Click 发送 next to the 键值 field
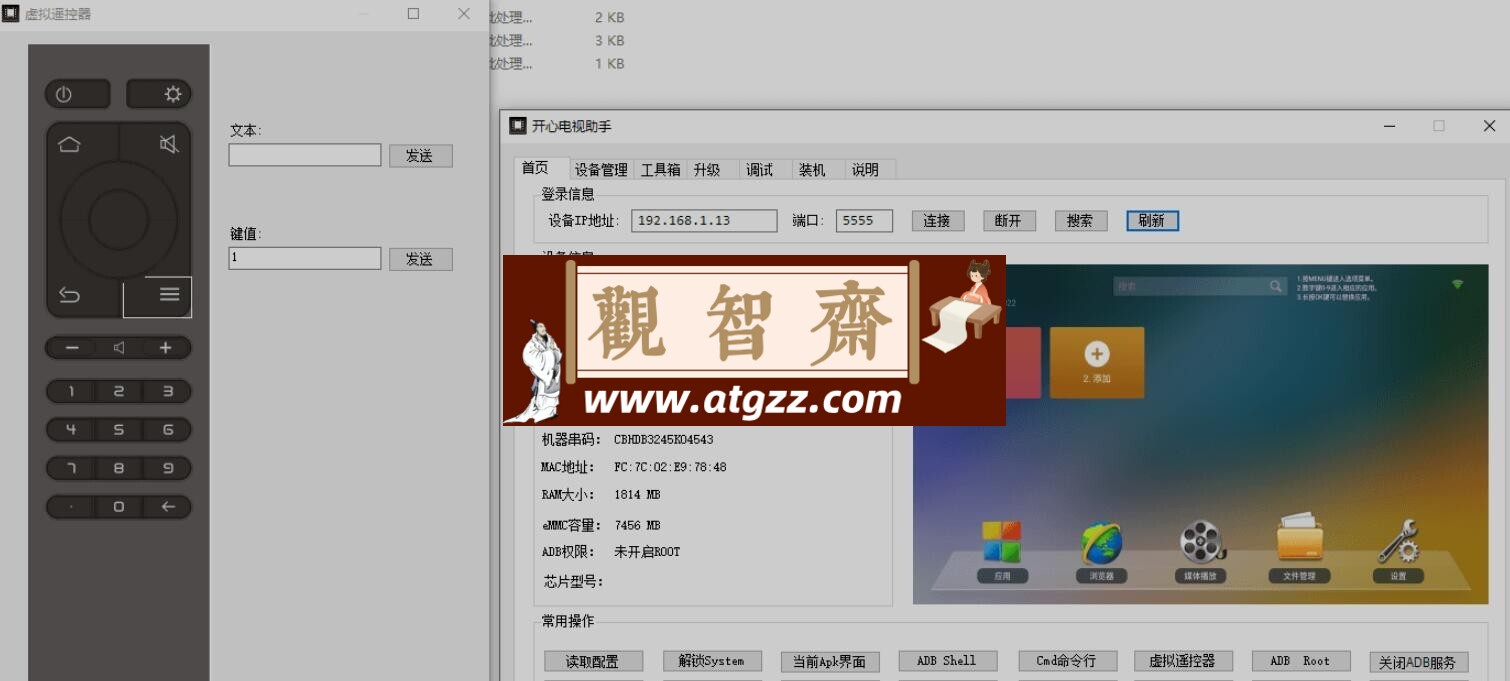This screenshot has width=1510, height=681. point(421,259)
